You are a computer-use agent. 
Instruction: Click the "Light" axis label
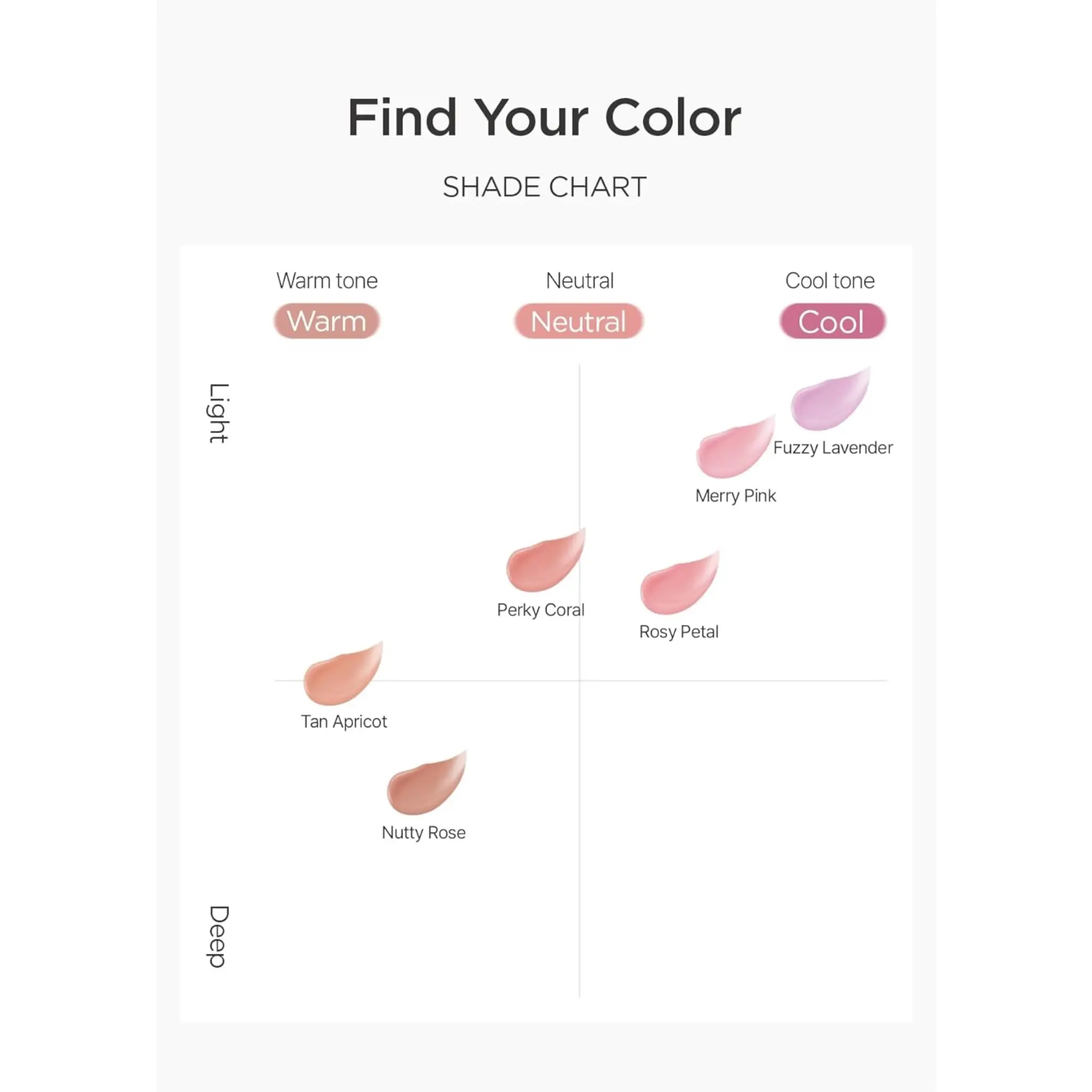(x=218, y=413)
